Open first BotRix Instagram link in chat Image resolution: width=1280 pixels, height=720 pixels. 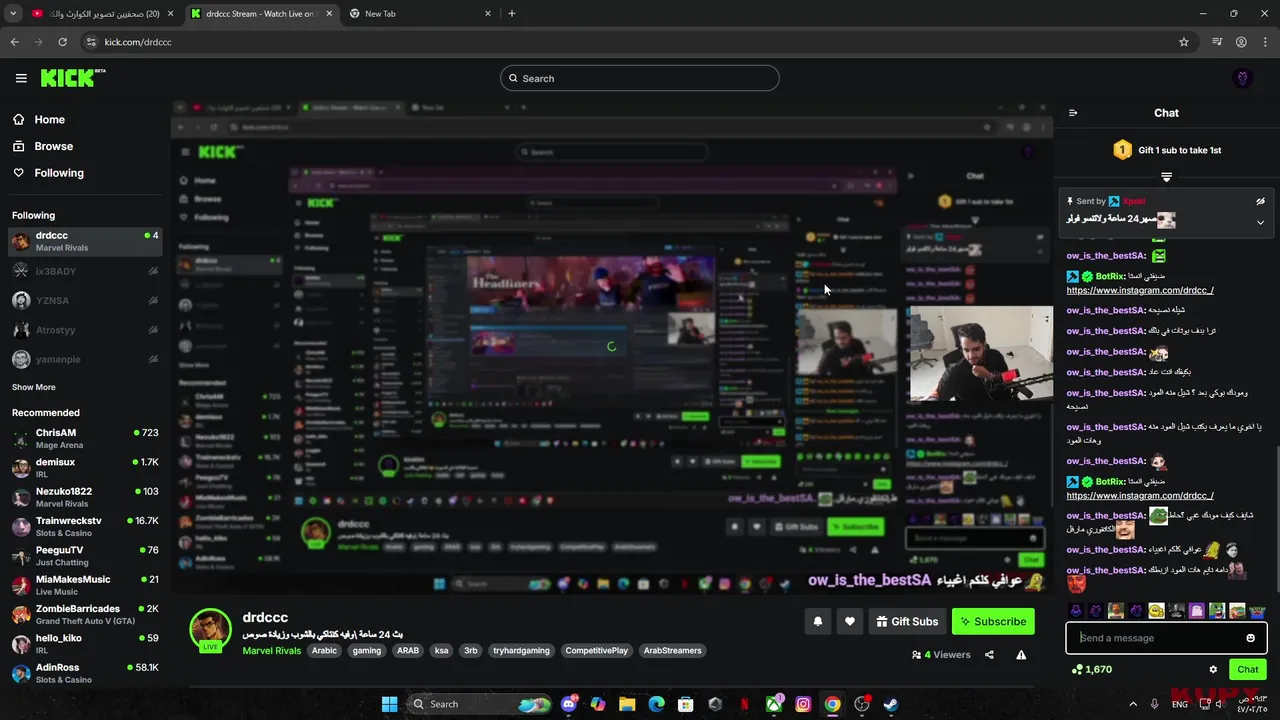1140,290
